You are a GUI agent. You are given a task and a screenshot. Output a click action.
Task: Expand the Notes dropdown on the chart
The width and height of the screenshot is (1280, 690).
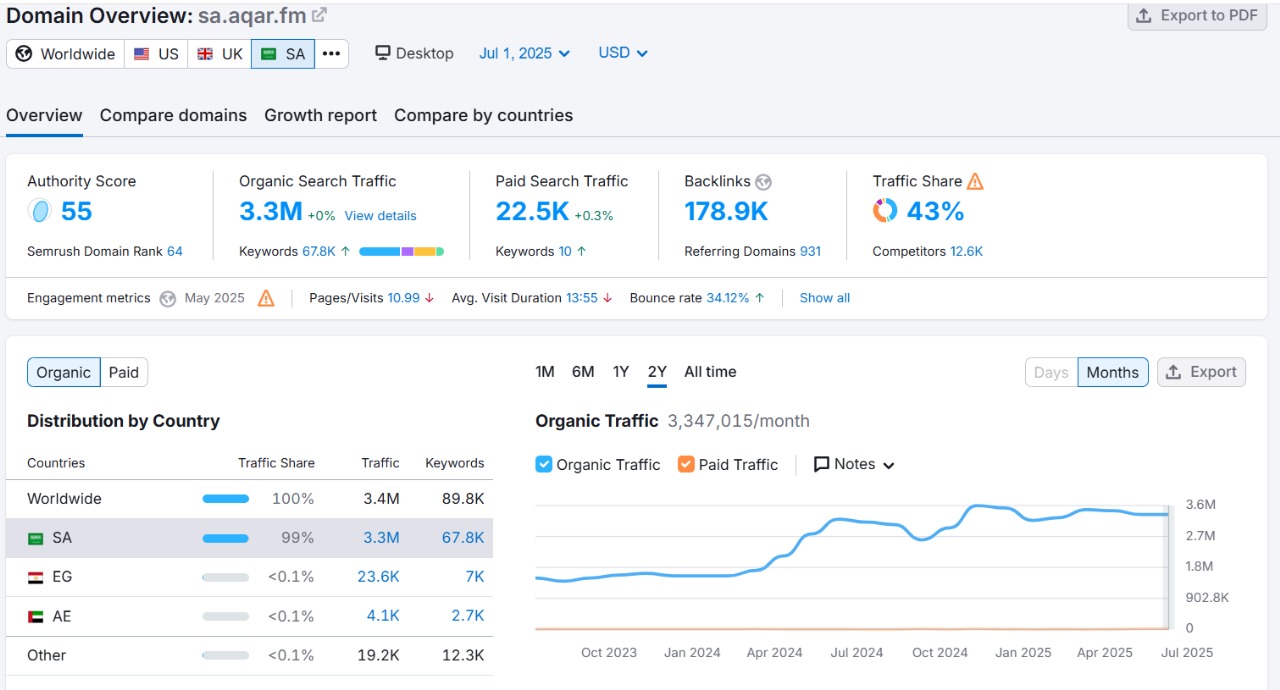coord(853,464)
